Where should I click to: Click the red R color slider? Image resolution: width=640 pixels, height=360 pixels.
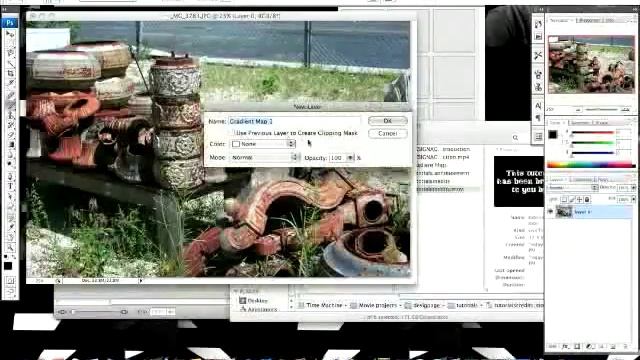tap(593, 133)
